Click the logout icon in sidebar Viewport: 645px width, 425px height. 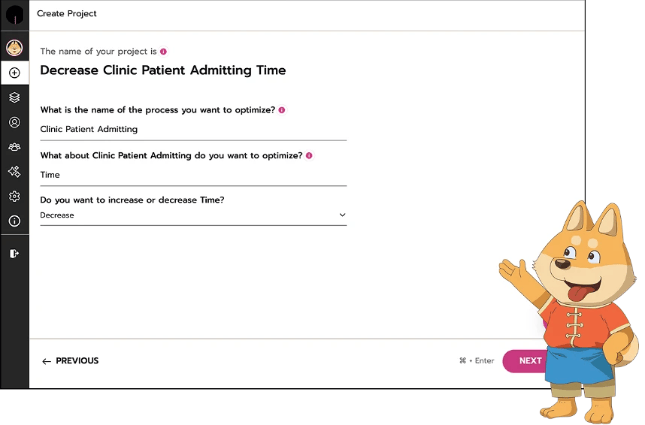14,254
